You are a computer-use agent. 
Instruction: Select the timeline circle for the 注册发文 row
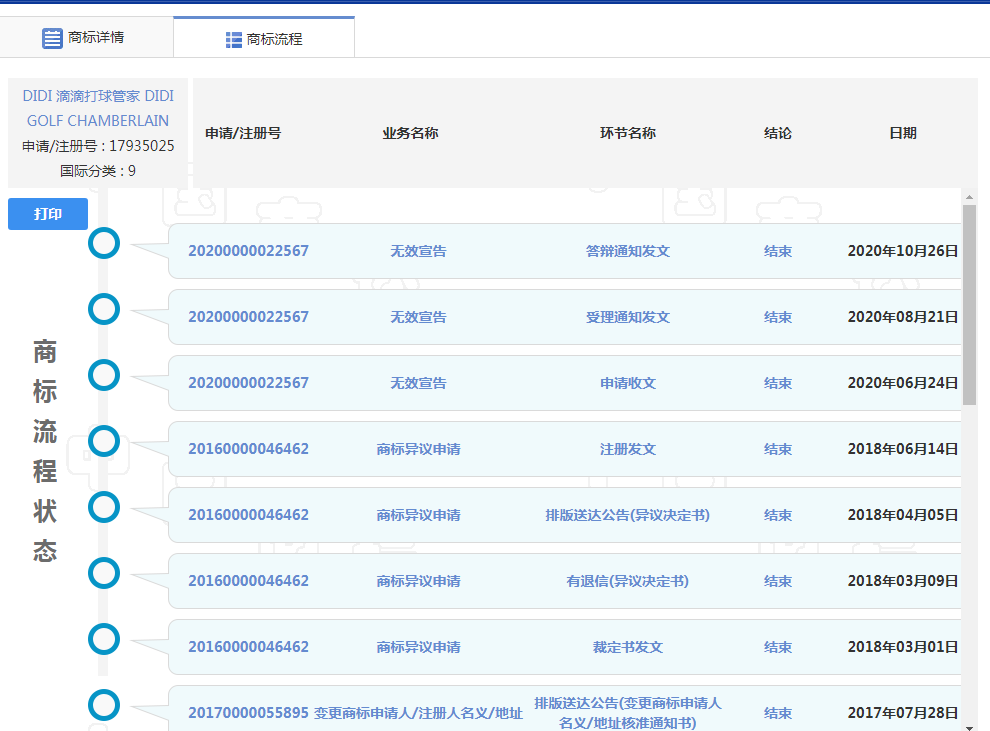tap(104, 441)
